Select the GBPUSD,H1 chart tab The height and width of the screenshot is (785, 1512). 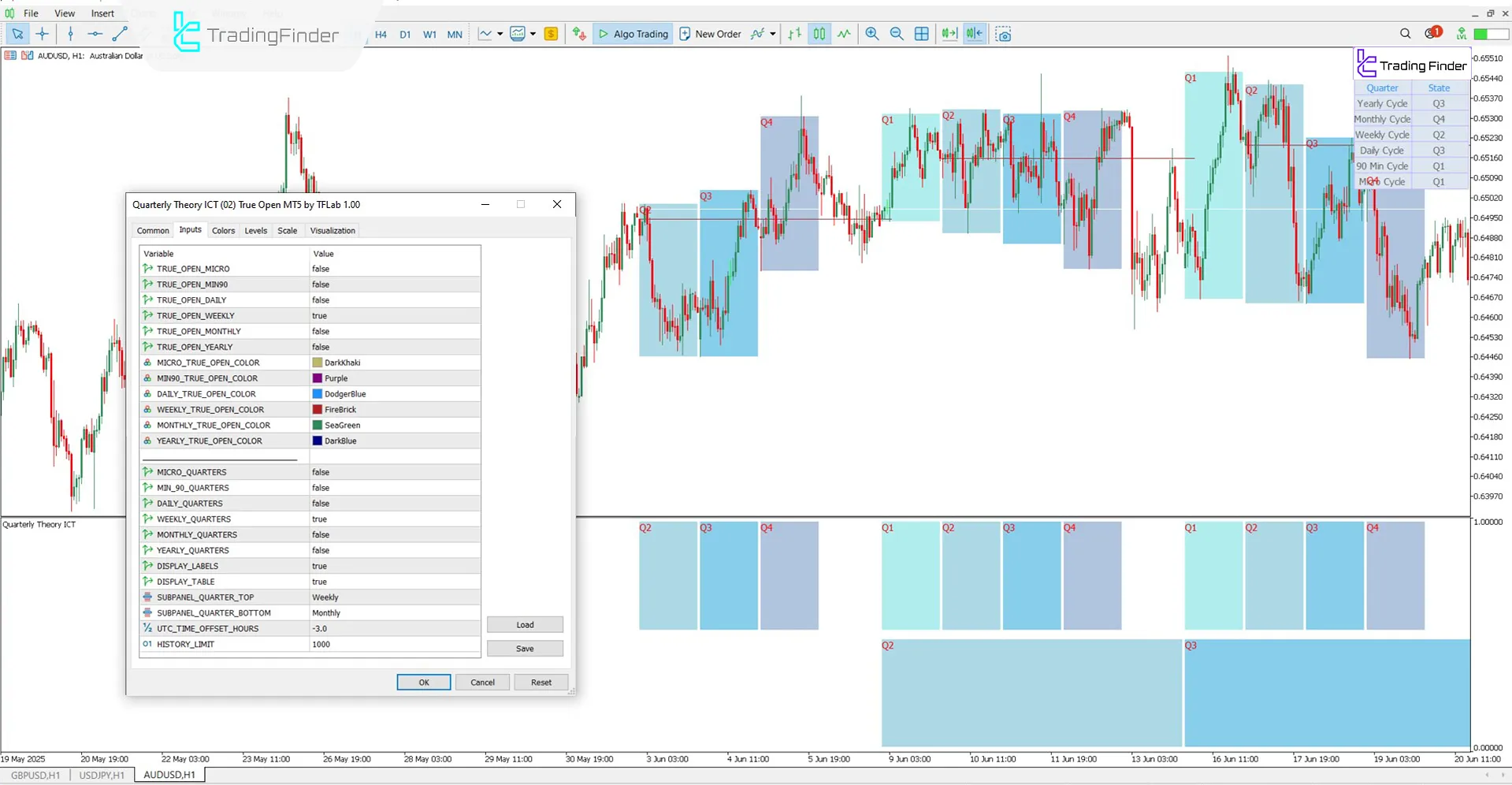[35, 775]
